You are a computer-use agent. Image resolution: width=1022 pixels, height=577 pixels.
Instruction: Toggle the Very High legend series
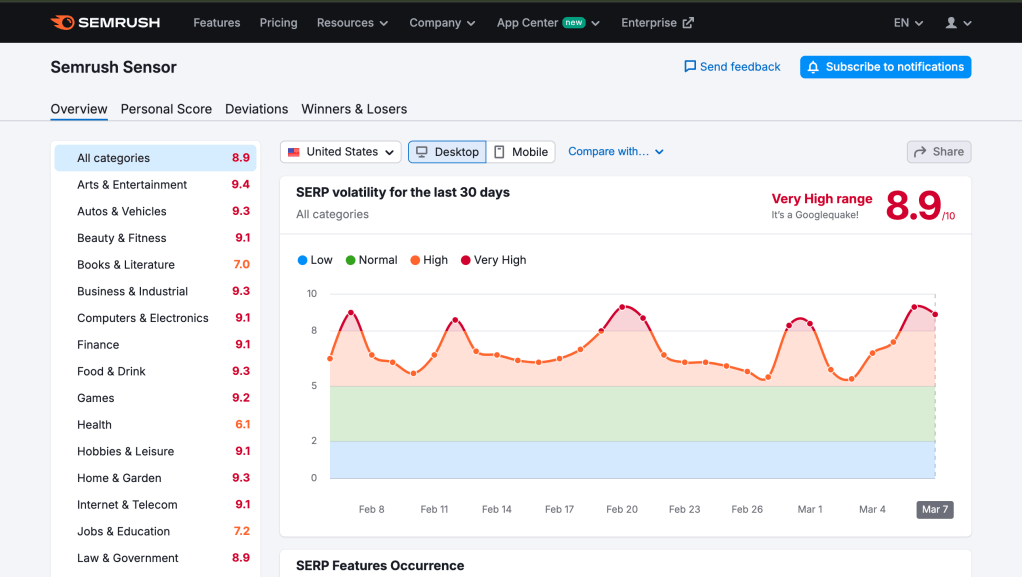pos(493,260)
